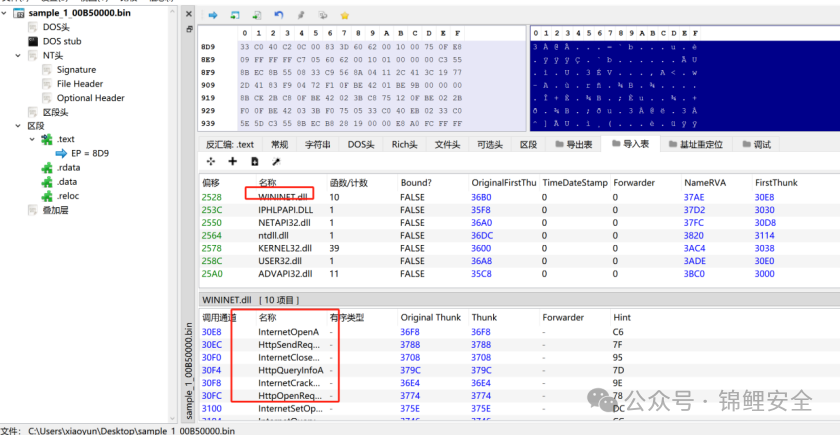840x435 pixels.
Task: Select Signature in the tree
Action: pyautogui.click(x=77, y=70)
